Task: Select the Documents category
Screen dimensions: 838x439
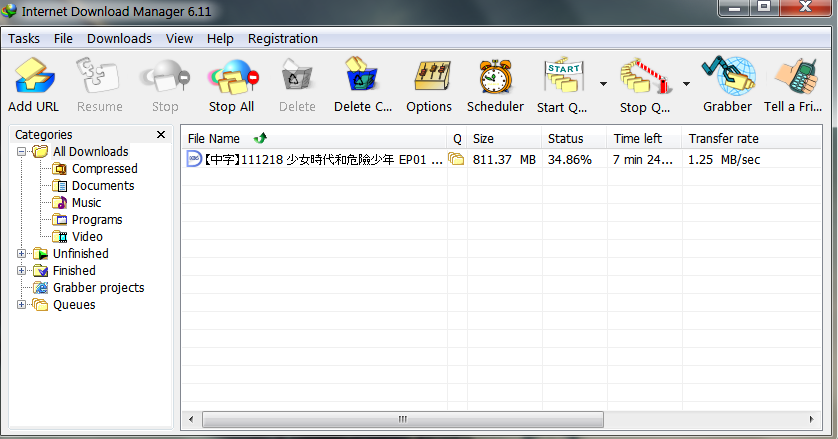Action: tap(103, 186)
